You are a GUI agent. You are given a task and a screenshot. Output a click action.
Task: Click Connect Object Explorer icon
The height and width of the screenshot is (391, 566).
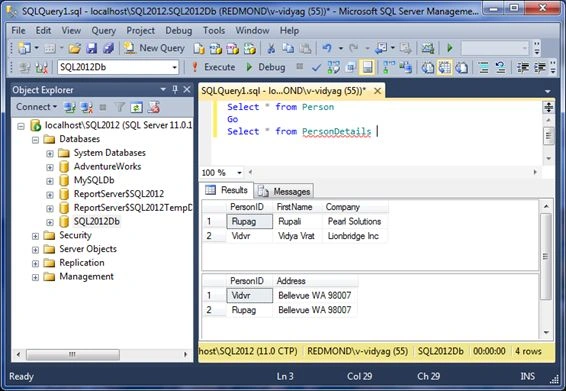69,107
